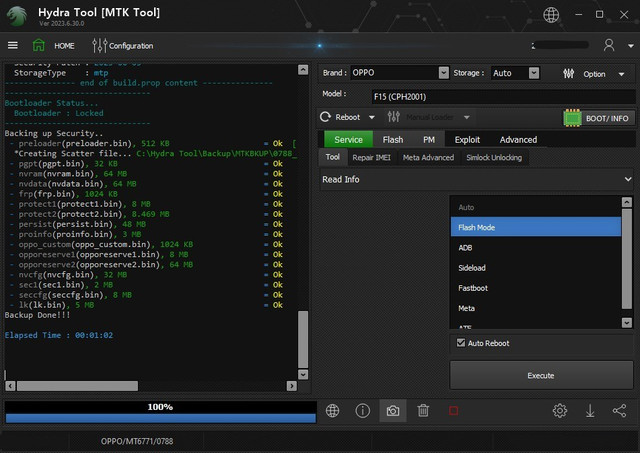This screenshot has height=453, width=640.
Task: Click the green HOME house icon
Action: coord(39,45)
